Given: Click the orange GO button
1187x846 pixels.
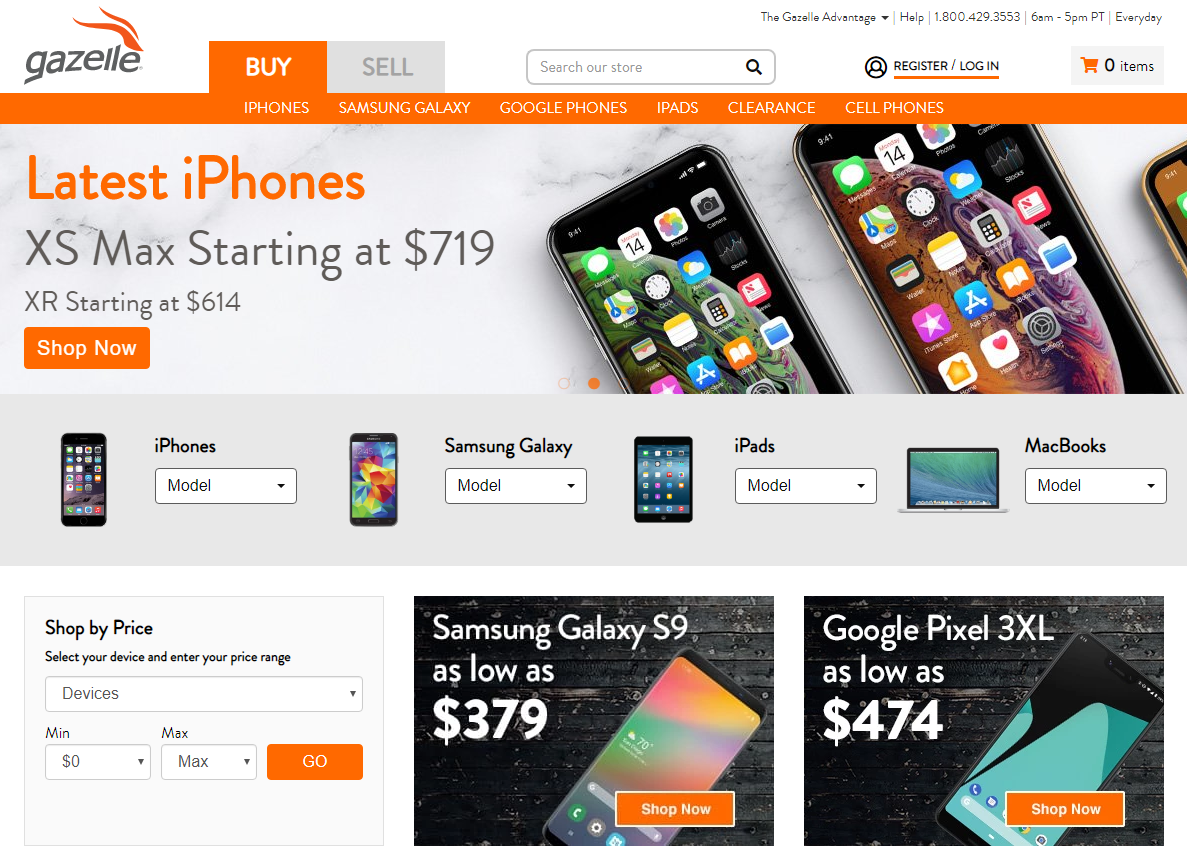Looking at the screenshot, I should coord(315,761).
